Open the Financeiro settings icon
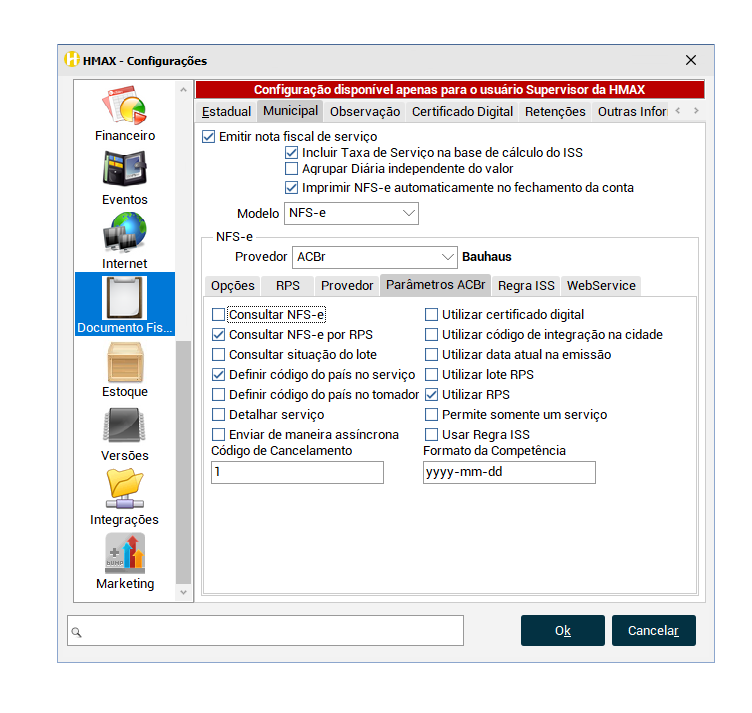Screen dimensions: 752x713 [x=125, y=105]
